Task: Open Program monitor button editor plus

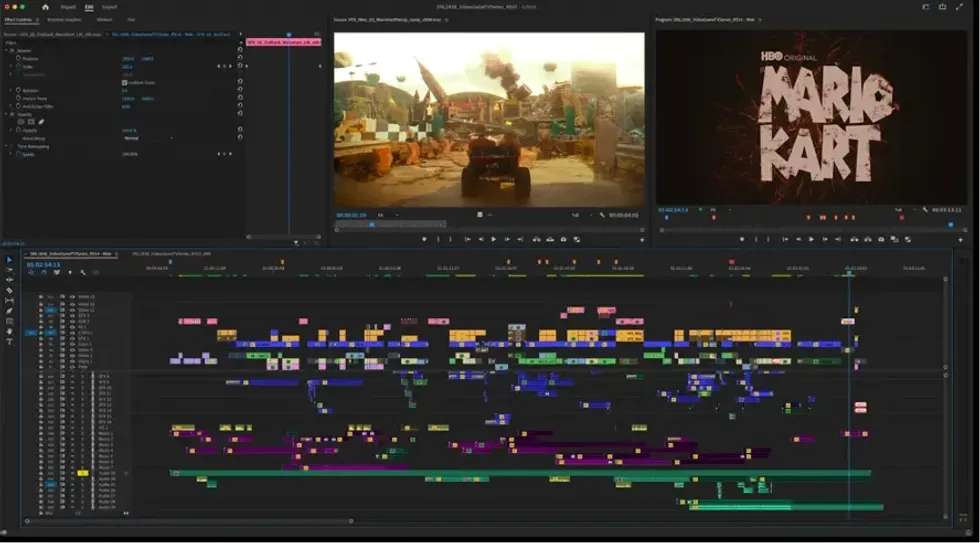Action: point(961,240)
